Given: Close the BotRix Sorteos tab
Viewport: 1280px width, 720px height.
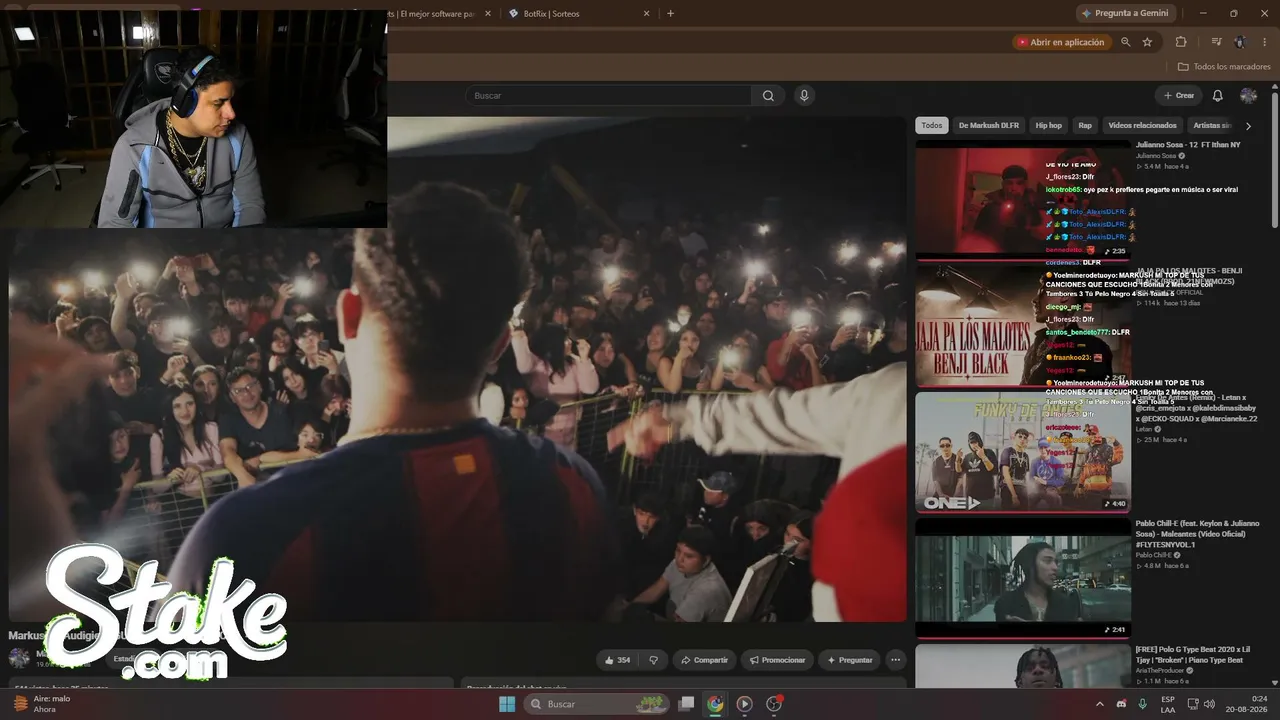Looking at the screenshot, I should click(x=646, y=14).
